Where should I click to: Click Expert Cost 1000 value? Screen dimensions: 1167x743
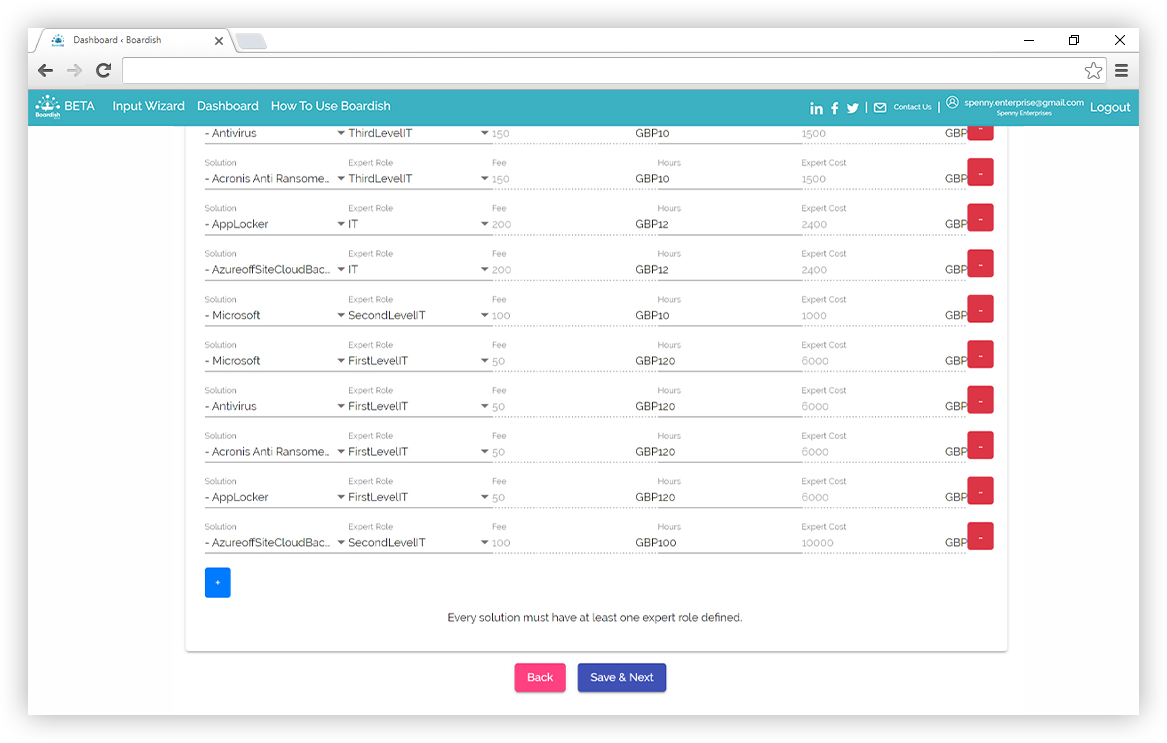tap(814, 316)
